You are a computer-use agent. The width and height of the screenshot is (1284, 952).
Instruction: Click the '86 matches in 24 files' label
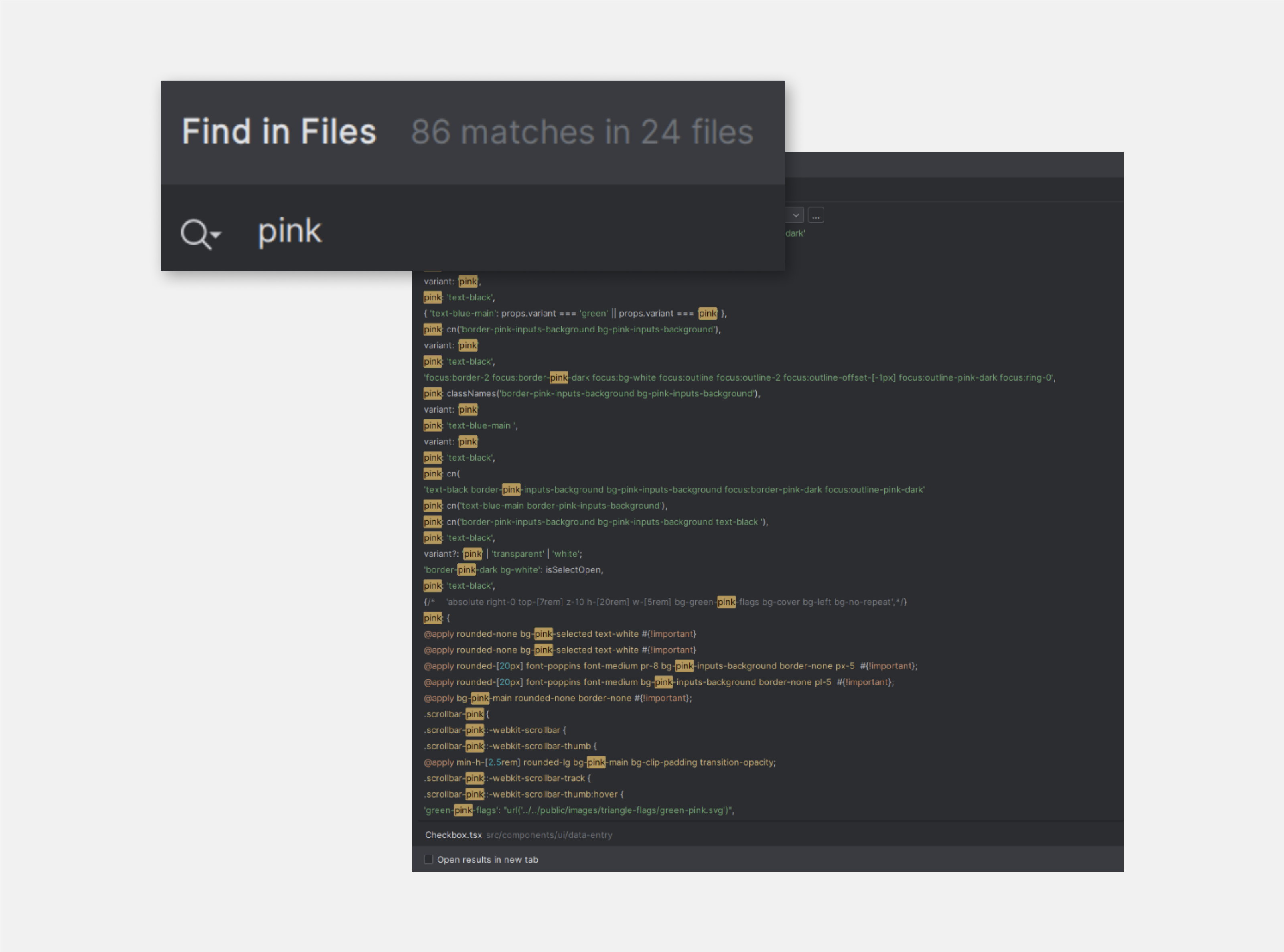pyautogui.click(x=582, y=132)
